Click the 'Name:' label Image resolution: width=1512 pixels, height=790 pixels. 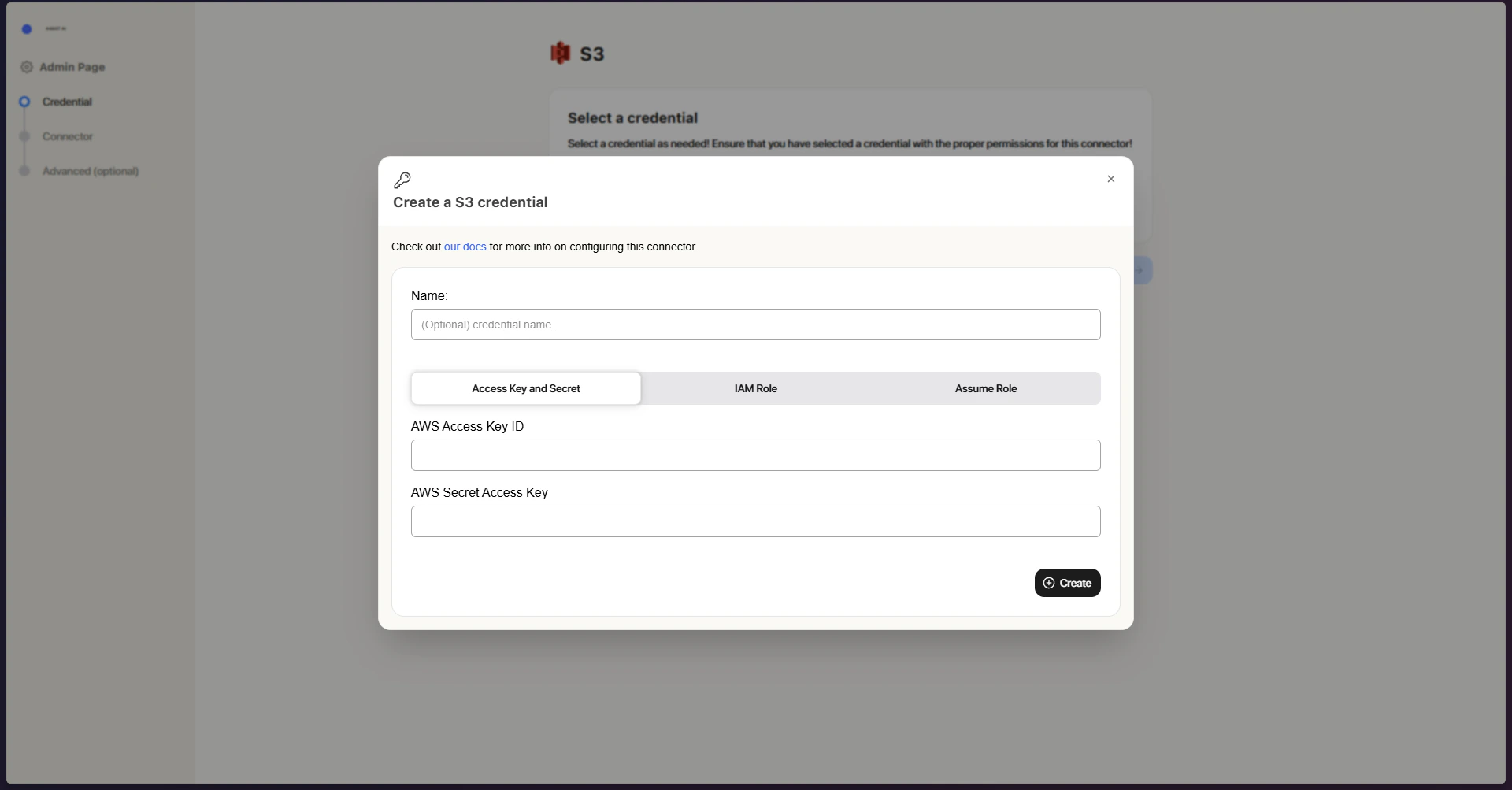tap(429, 295)
